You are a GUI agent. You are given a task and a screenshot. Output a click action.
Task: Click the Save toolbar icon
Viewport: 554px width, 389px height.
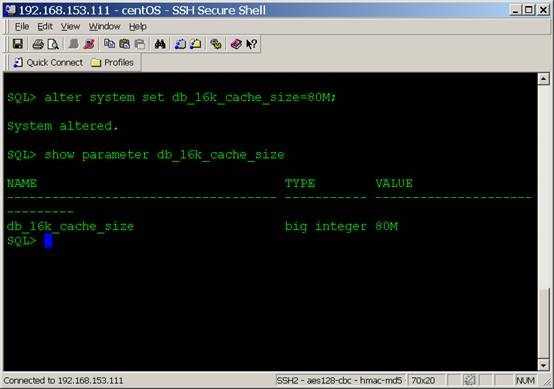(x=18, y=44)
